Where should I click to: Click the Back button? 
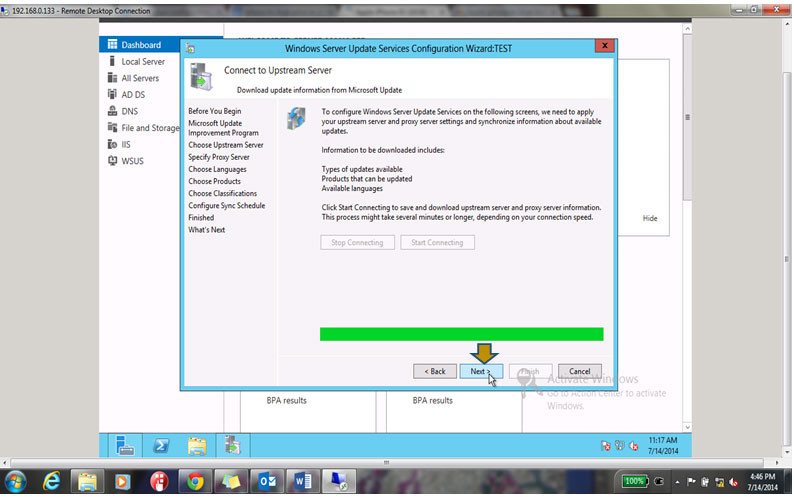click(434, 371)
